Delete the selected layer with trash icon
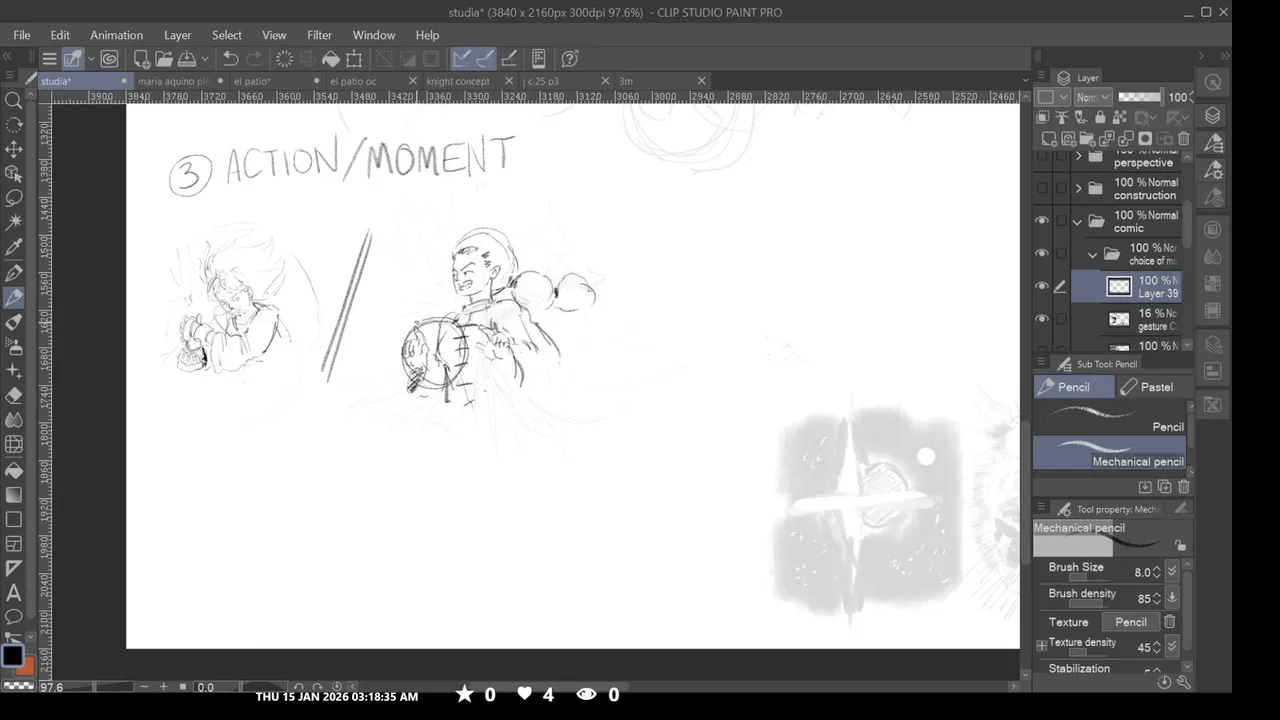 coord(1184,139)
